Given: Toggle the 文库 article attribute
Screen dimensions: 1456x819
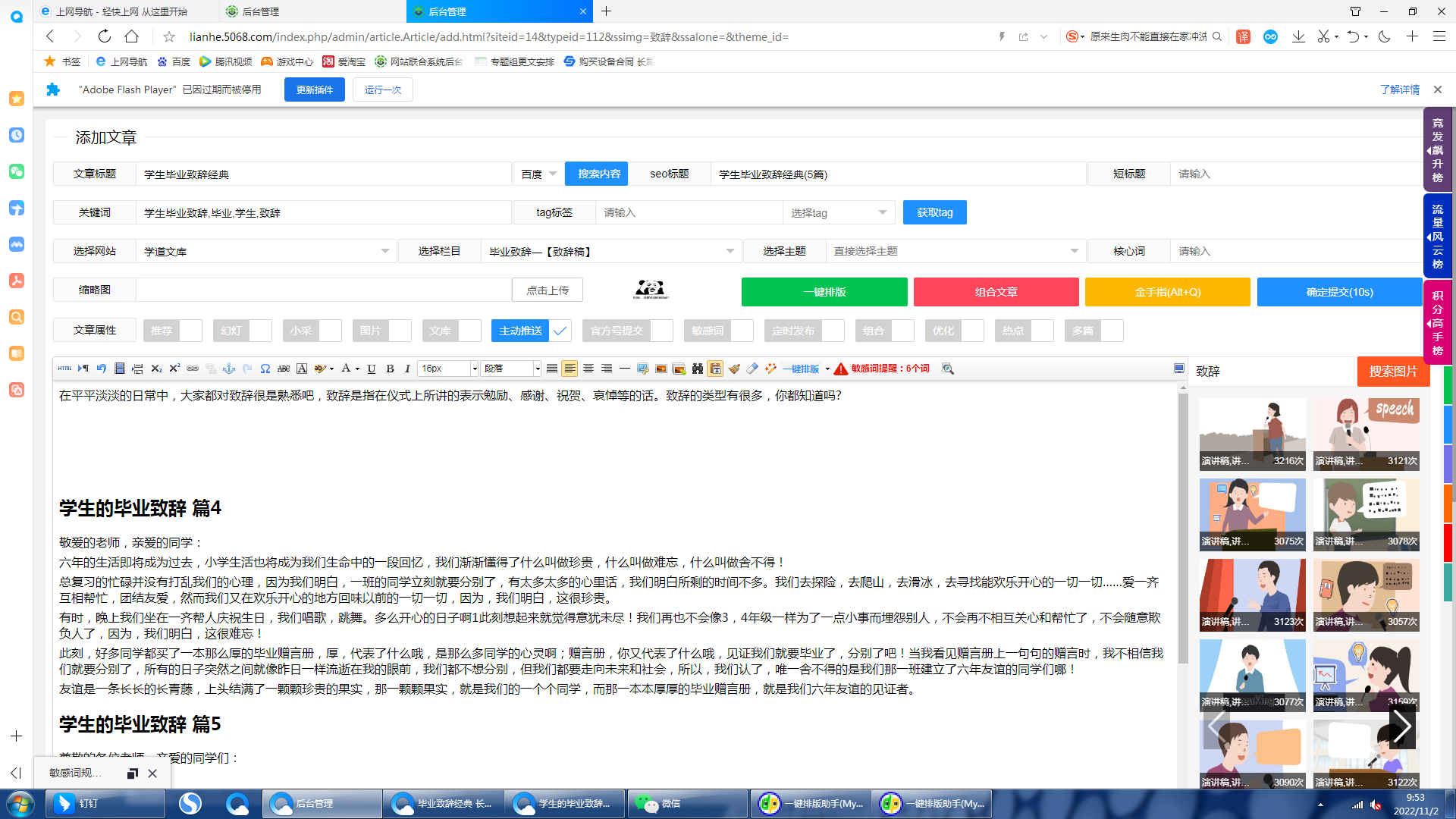Looking at the screenshot, I should [452, 331].
